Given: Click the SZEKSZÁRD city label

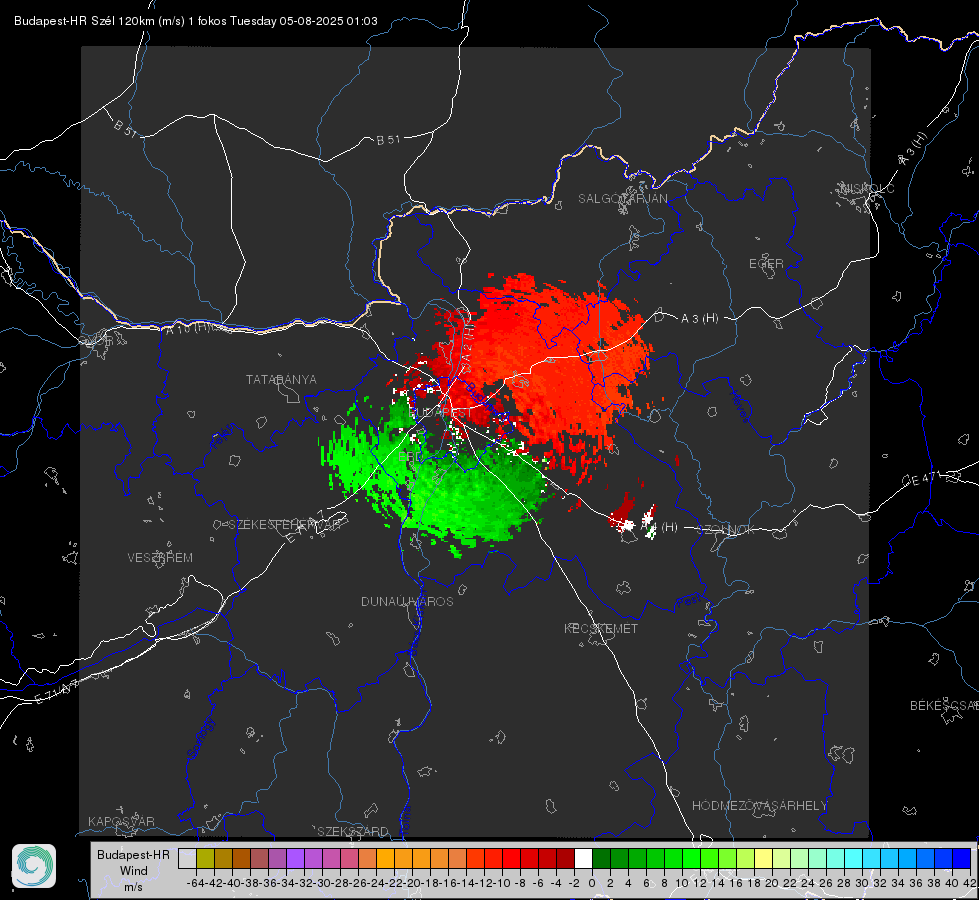Looking at the screenshot, I should tap(353, 831).
